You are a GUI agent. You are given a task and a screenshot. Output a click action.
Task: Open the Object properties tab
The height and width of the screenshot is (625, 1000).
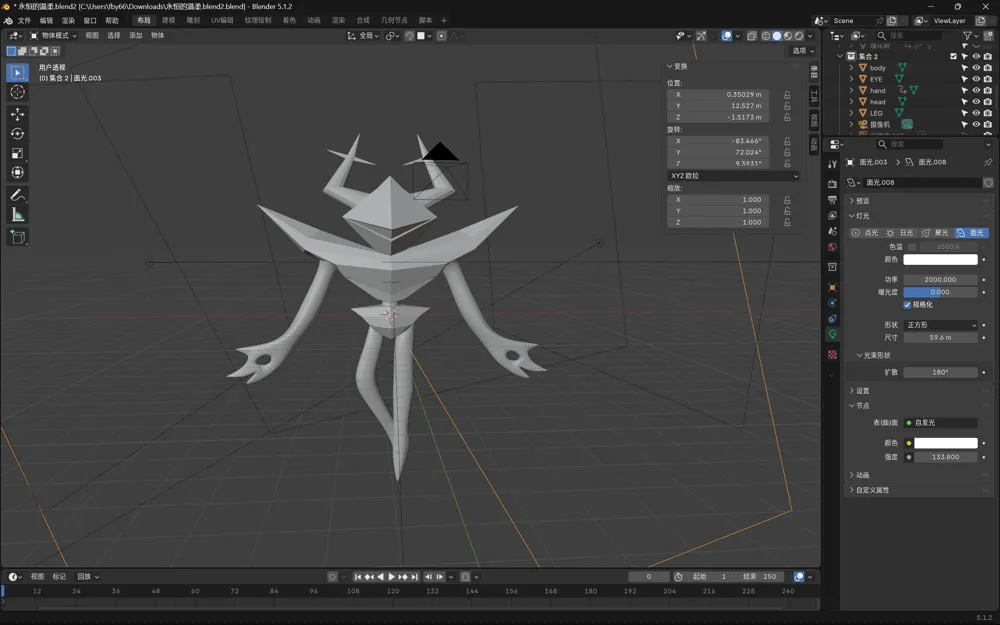(x=832, y=287)
